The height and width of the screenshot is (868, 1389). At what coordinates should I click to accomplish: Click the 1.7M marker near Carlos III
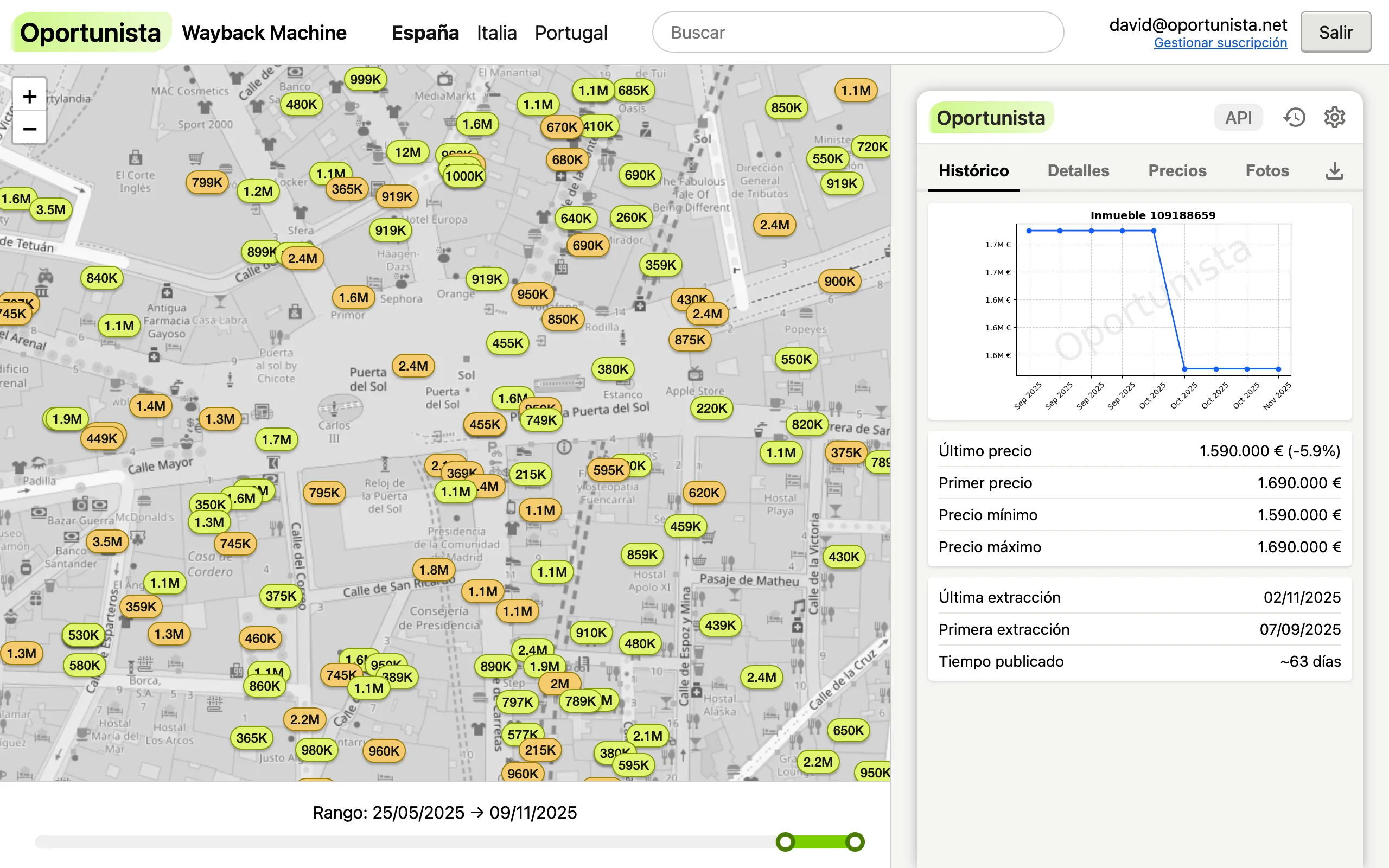click(x=276, y=440)
